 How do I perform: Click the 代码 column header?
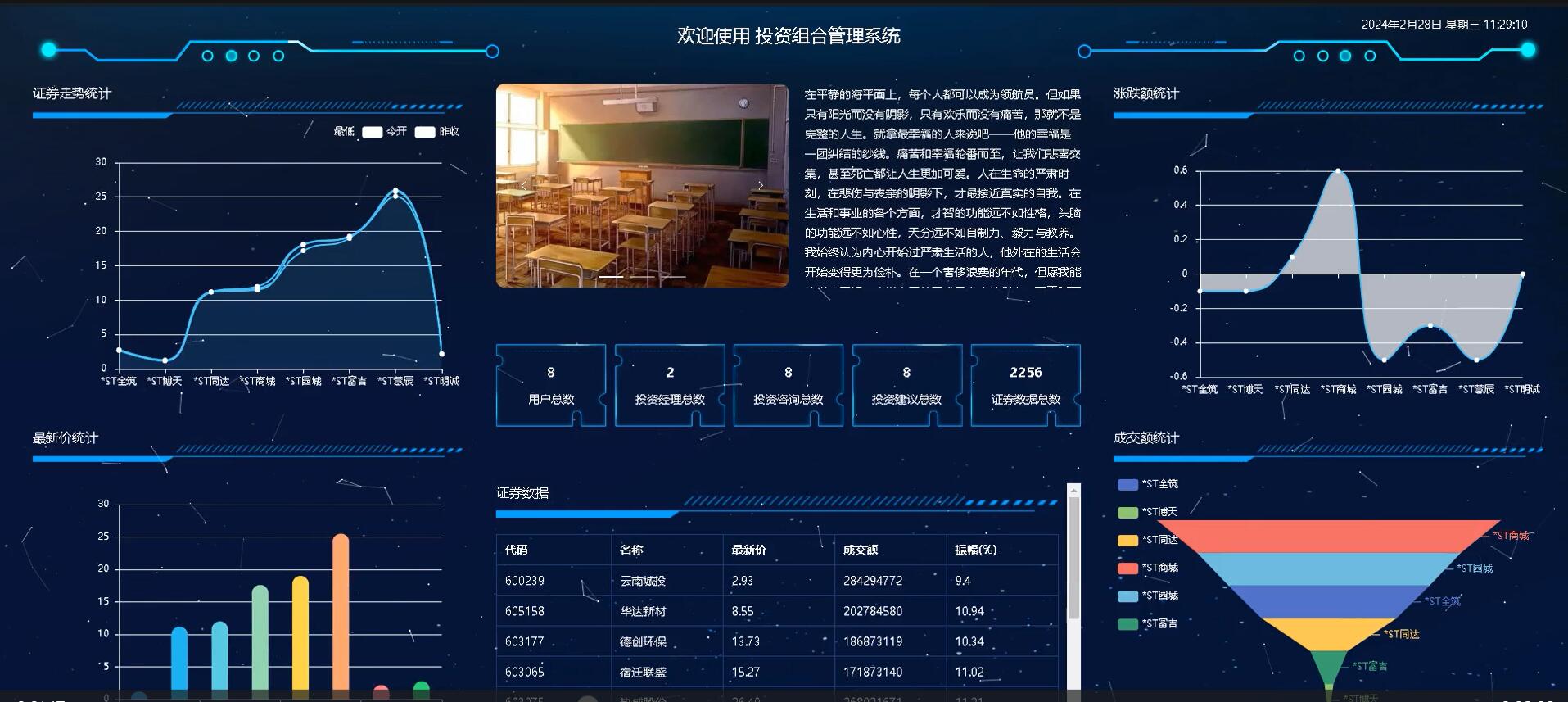[x=554, y=550]
